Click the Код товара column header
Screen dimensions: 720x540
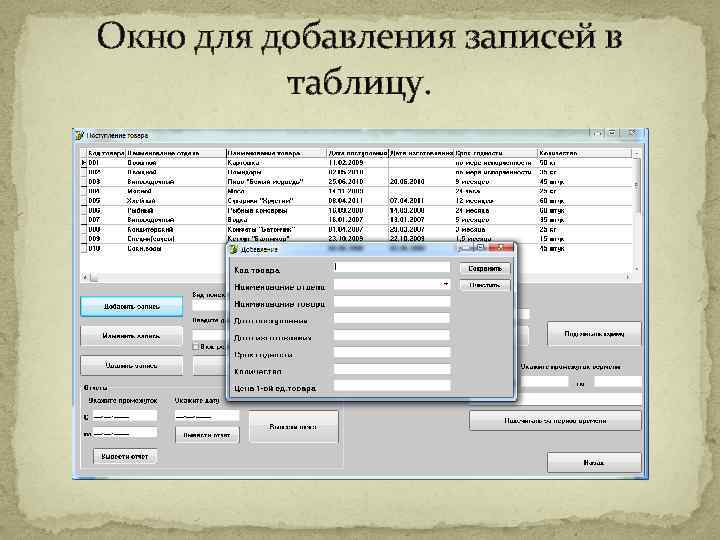click(106, 153)
